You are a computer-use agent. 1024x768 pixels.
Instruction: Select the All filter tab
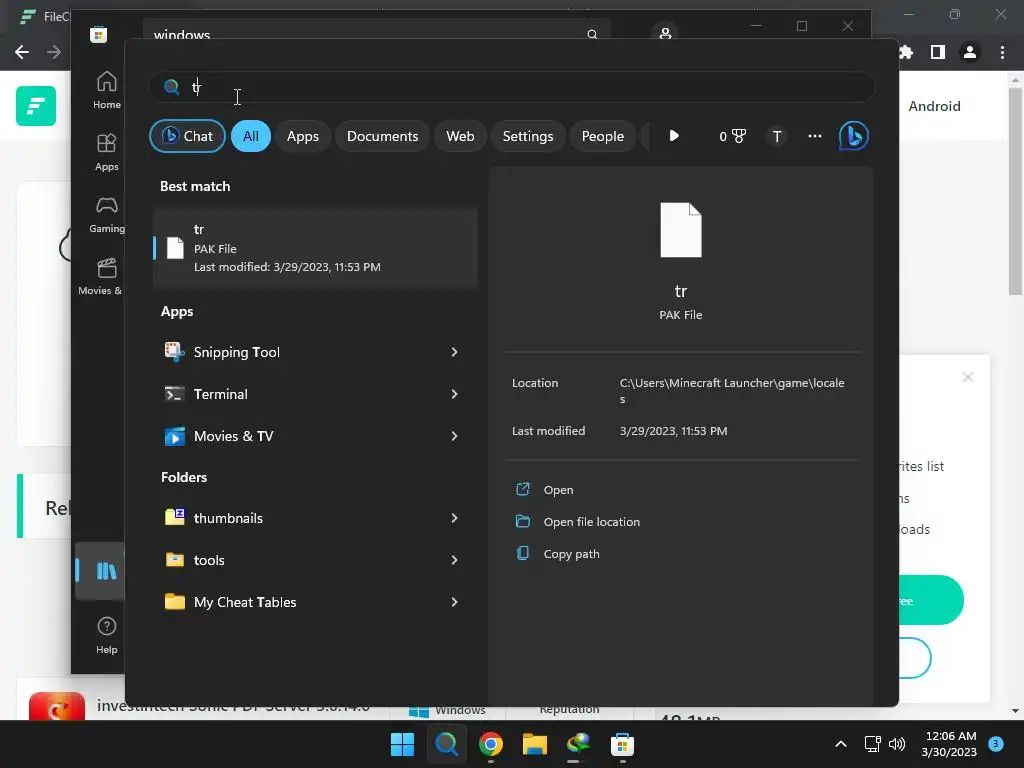pos(251,136)
